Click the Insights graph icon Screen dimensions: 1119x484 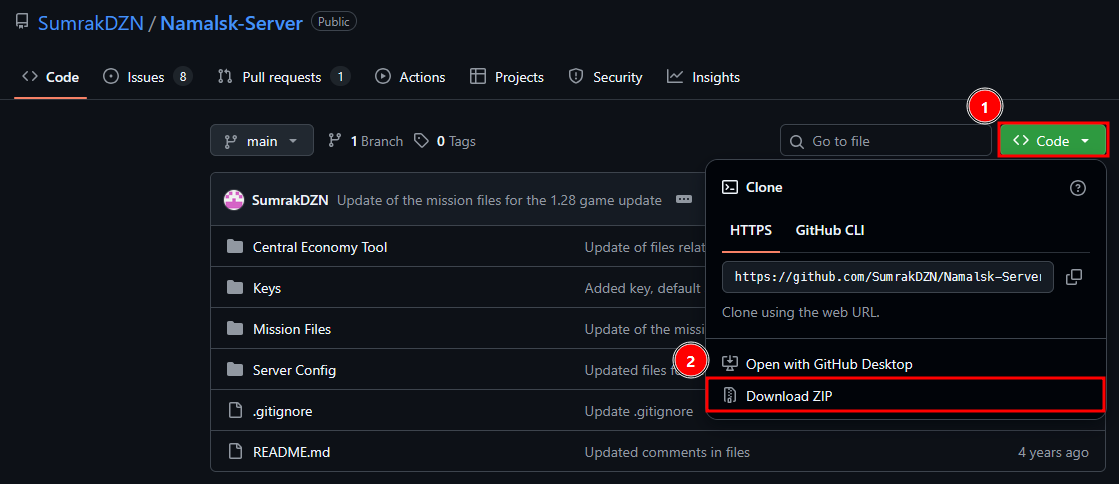click(x=674, y=76)
